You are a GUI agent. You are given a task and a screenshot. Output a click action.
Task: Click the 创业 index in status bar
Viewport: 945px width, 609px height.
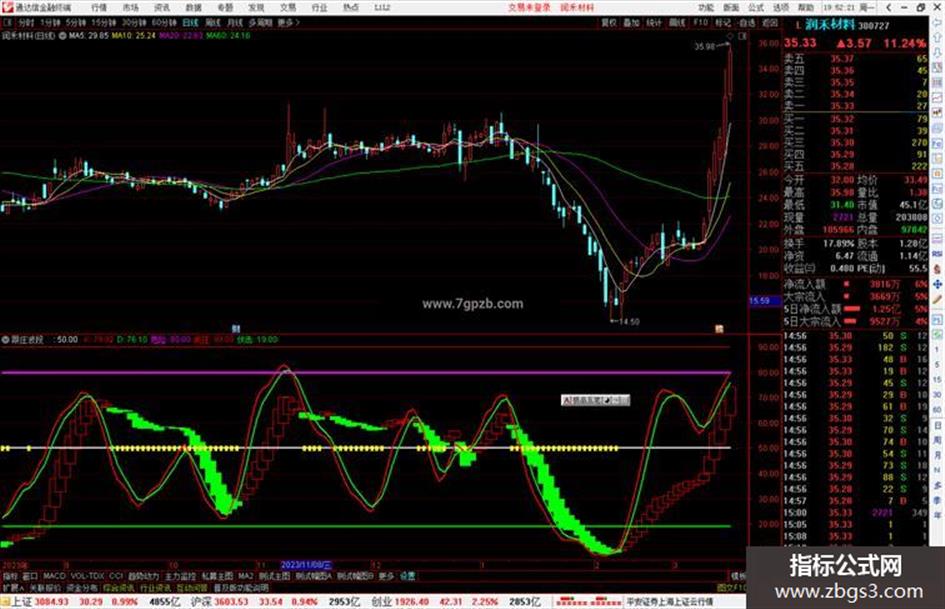[x=381, y=602]
